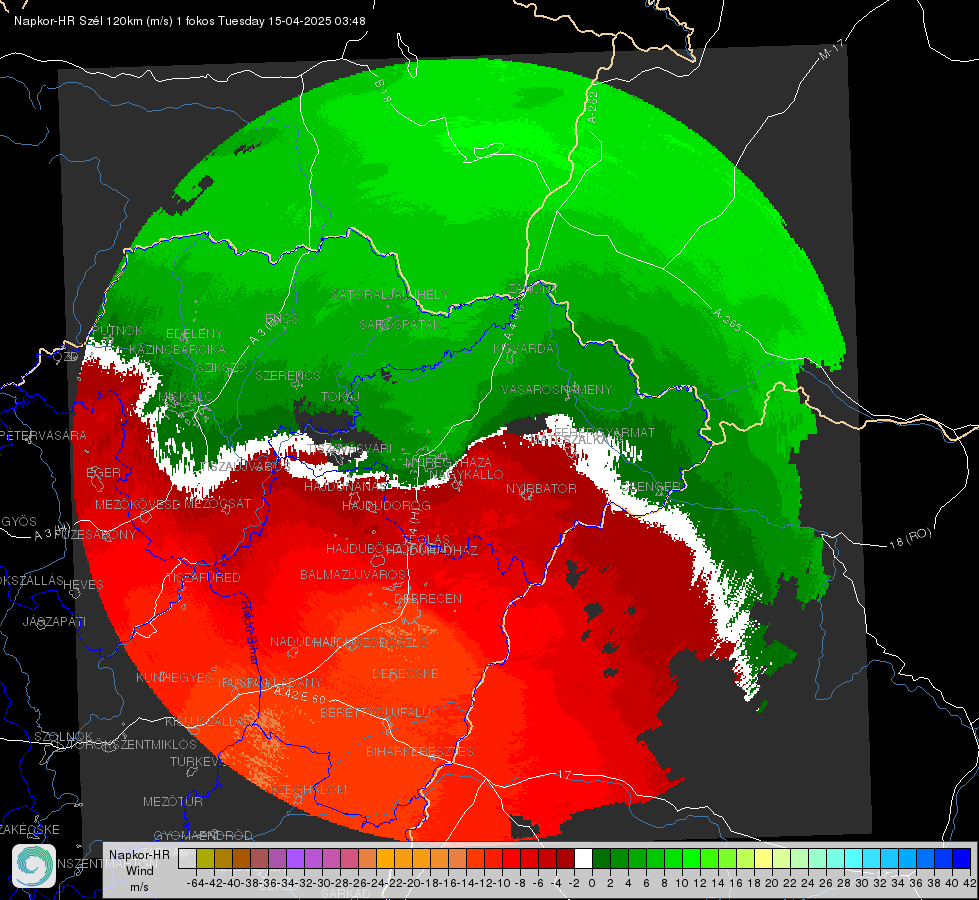This screenshot has height=900, width=979.
Task: Click the 'Napkor-HR Wind m/s' legend label
Action: coord(139,870)
